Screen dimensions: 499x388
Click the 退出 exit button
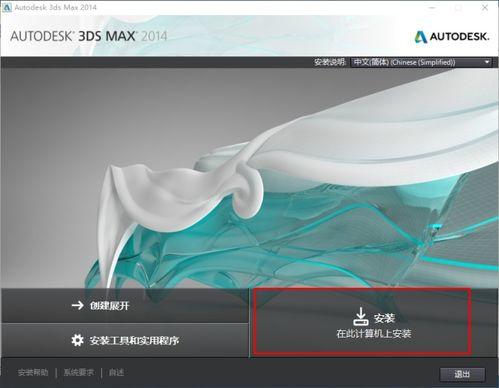pos(462,374)
